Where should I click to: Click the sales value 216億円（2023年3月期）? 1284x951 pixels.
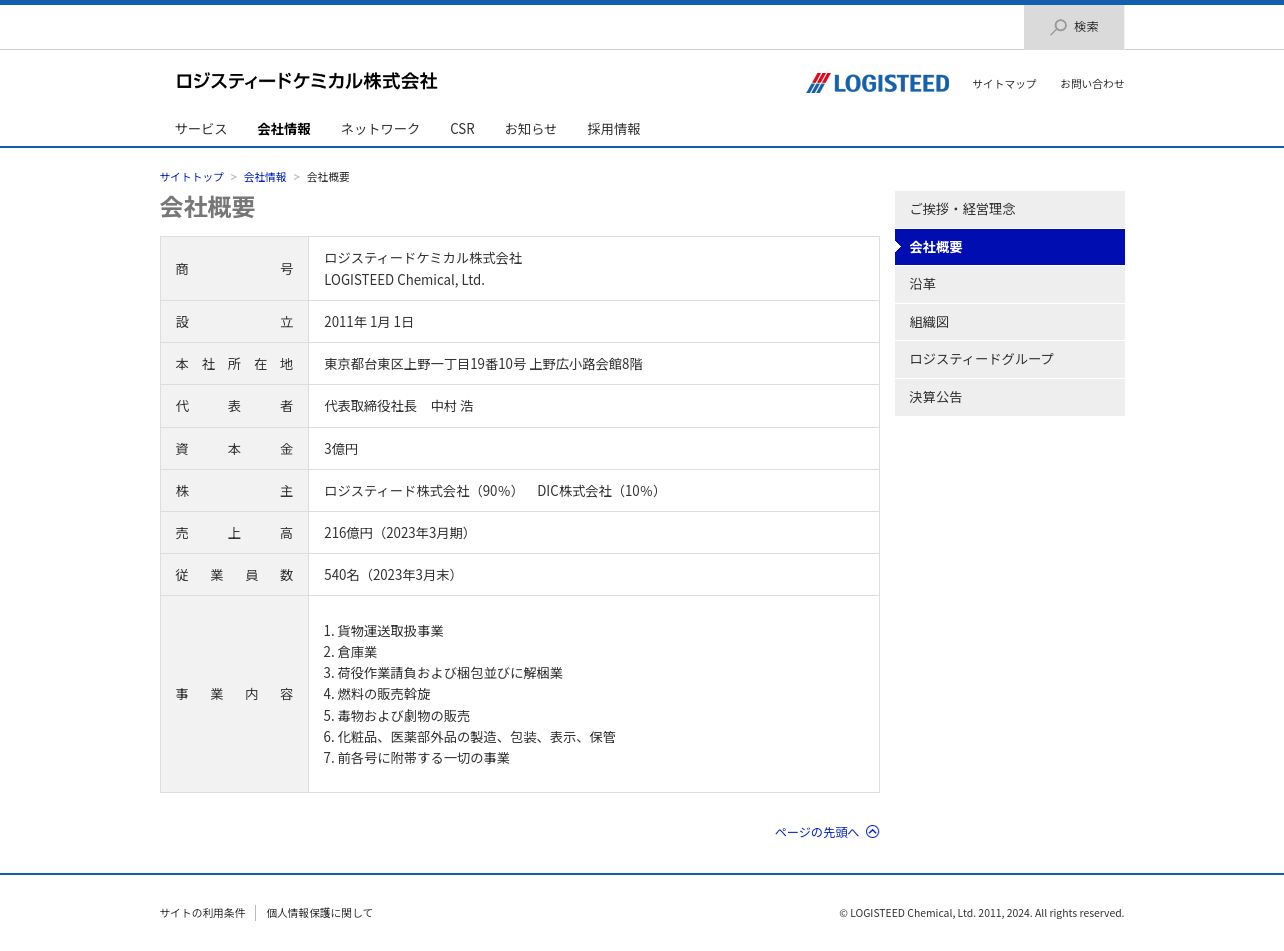point(399,533)
